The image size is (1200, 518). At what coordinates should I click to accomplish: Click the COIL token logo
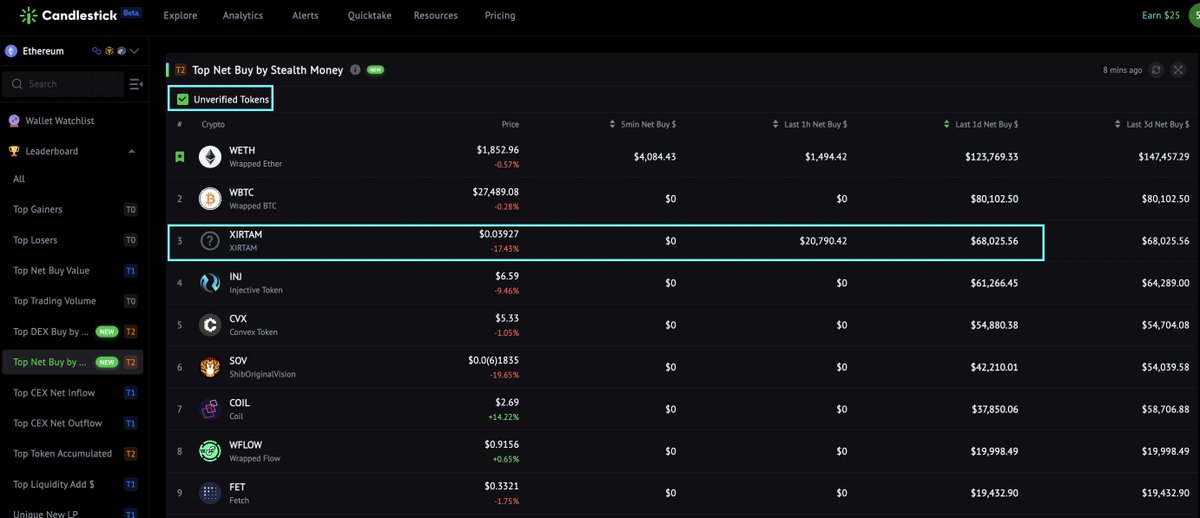pos(210,408)
